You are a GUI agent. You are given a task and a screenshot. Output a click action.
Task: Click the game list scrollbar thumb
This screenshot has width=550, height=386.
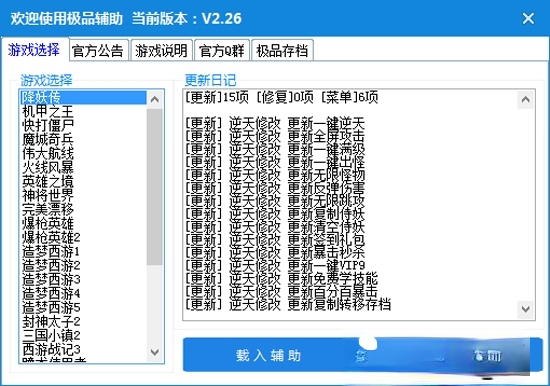(155, 187)
